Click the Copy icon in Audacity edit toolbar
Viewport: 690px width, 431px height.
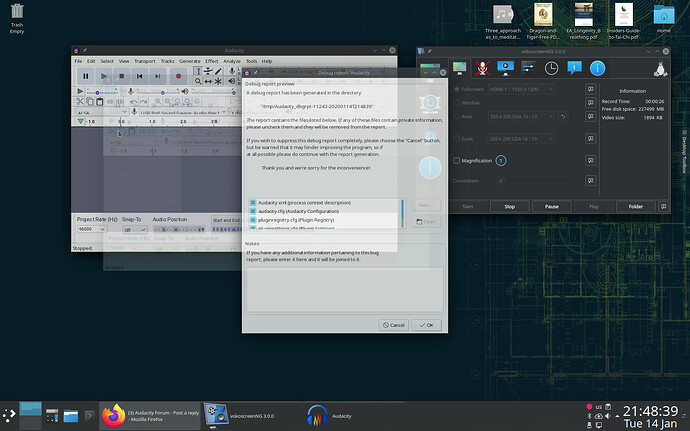pyautogui.click(x=90, y=102)
